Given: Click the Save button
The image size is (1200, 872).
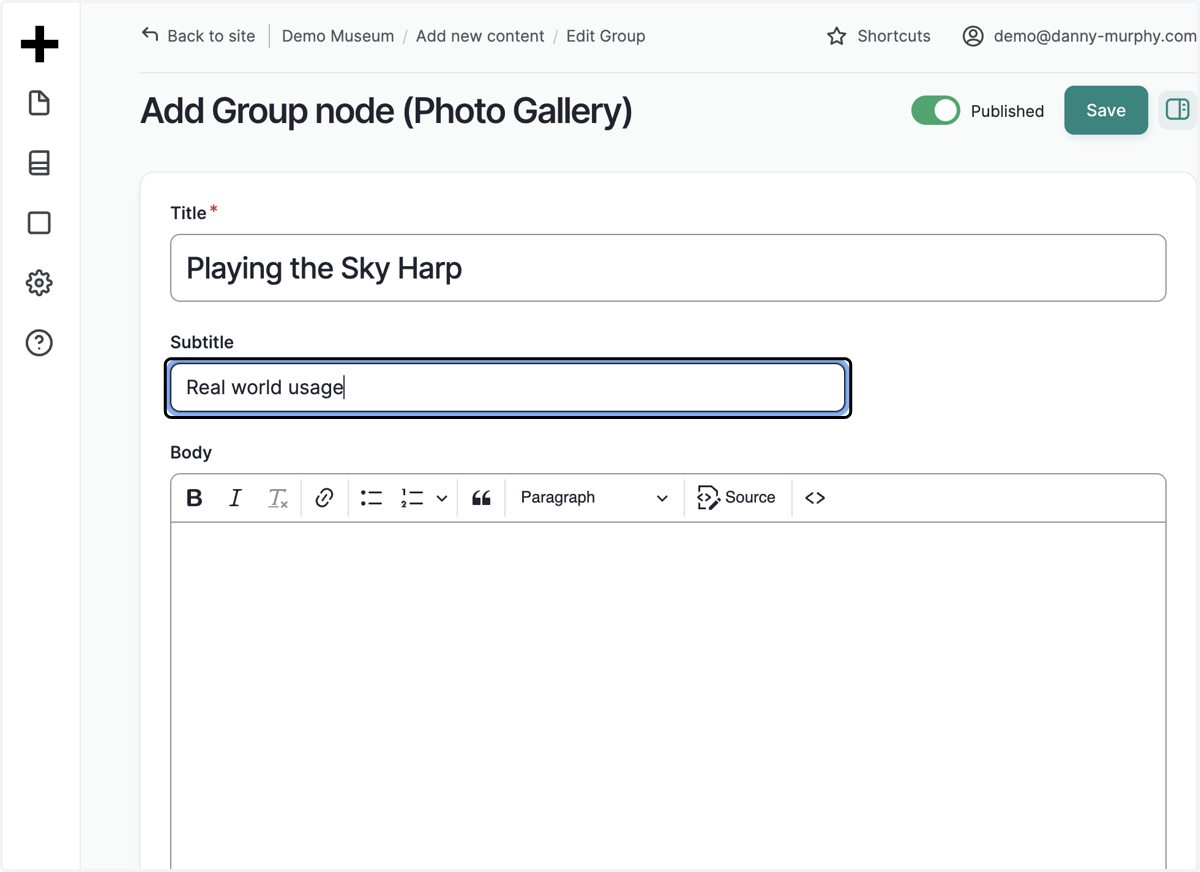Looking at the screenshot, I should pos(1106,110).
